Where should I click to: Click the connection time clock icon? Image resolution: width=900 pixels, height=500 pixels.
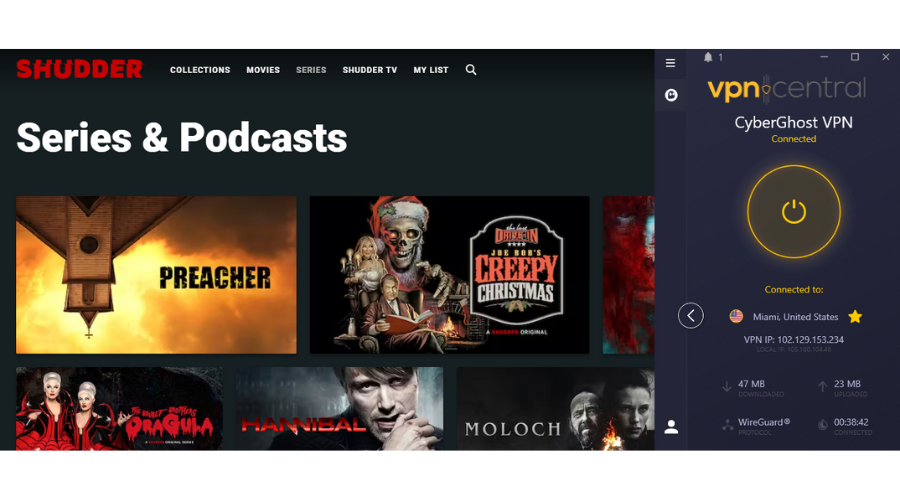point(823,425)
